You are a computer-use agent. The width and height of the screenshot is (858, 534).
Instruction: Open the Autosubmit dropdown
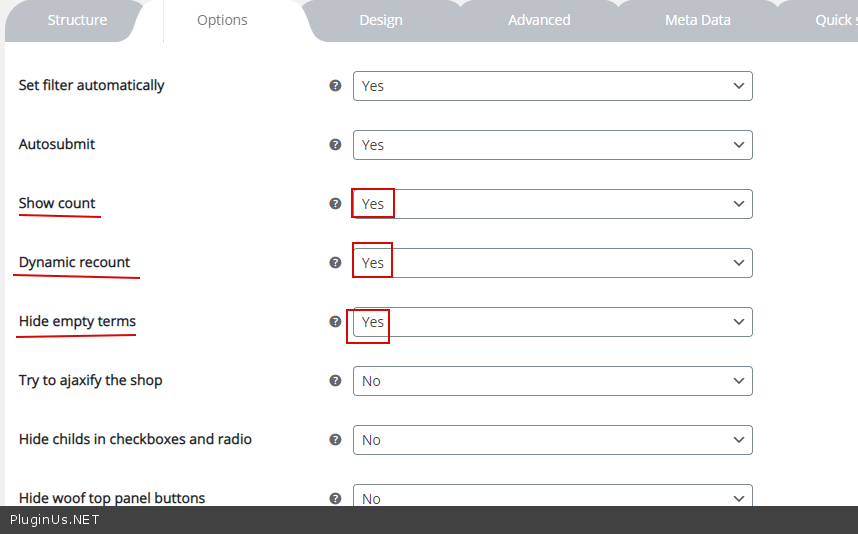coord(552,145)
